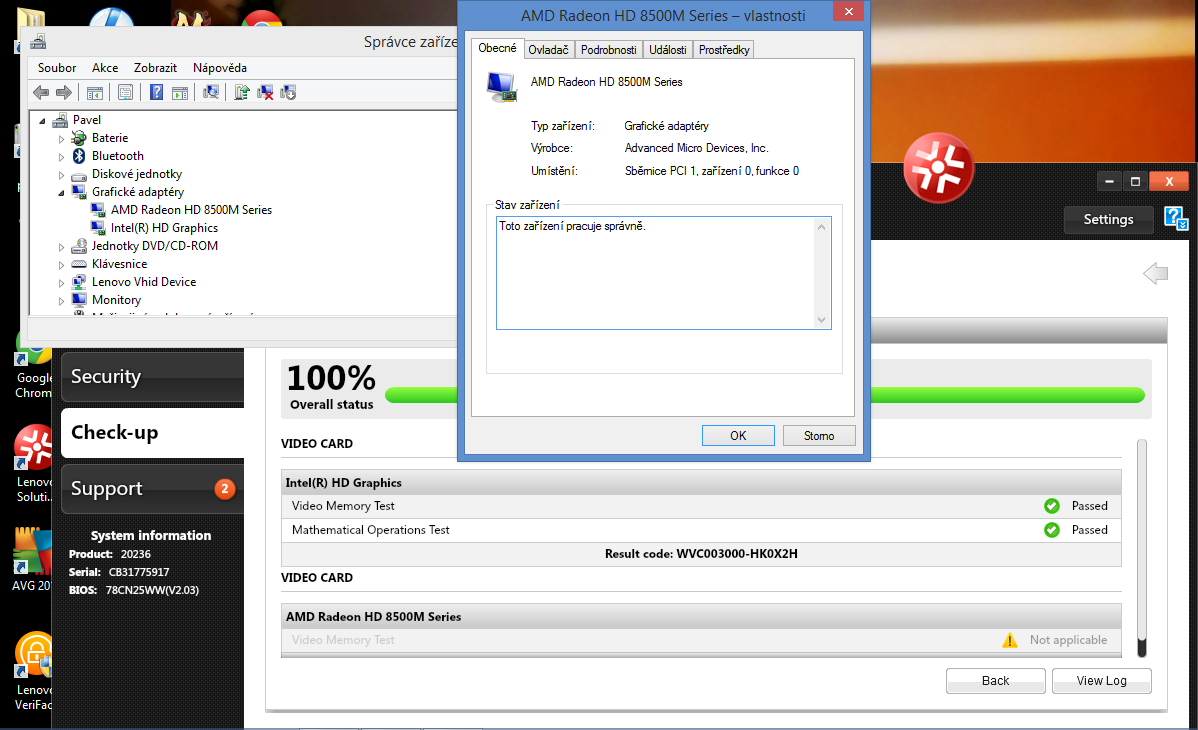Select the Obecné tab
Image resolution: width=1198 pixels, height=730 pixels.
[x=497, y=47]
